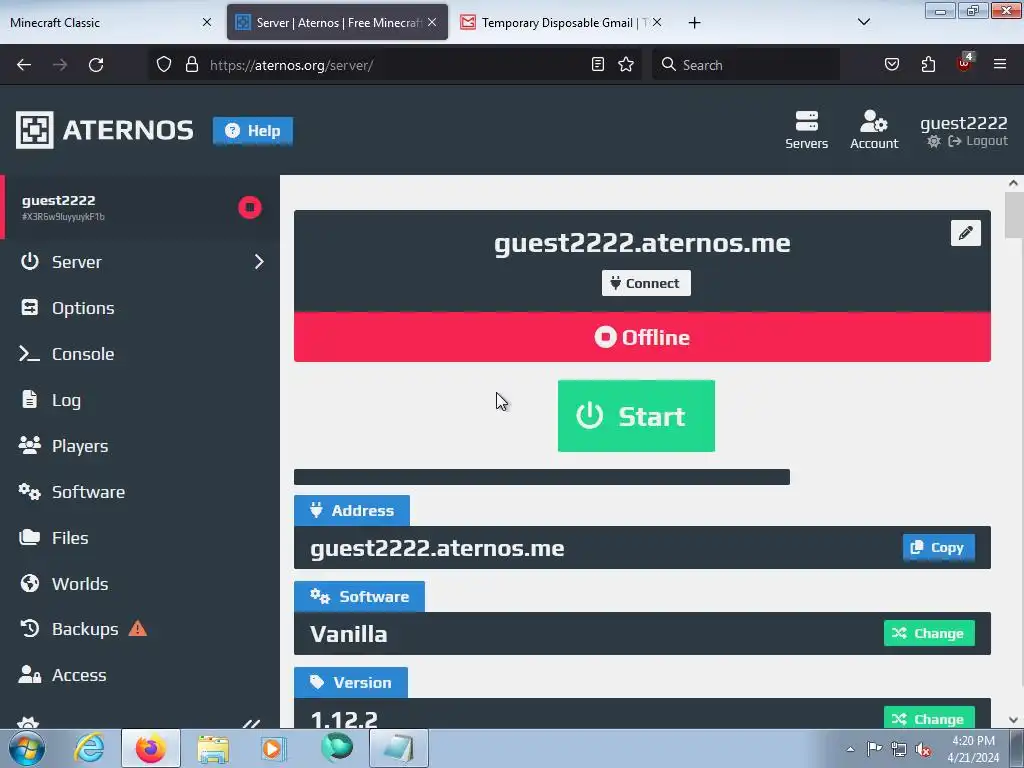Click the browser Search field
Viewport: 1024px width, 768px height.
point(746,65)
